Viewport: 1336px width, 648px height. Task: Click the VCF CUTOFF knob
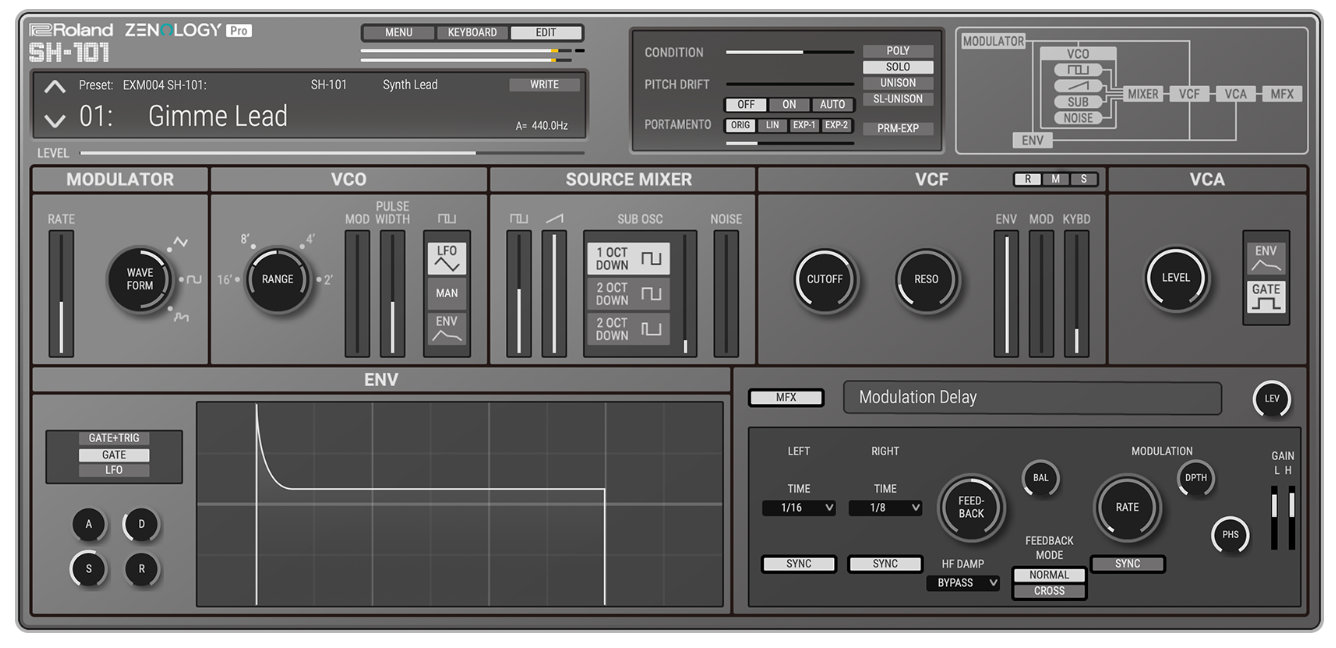[x=825, y=280]
